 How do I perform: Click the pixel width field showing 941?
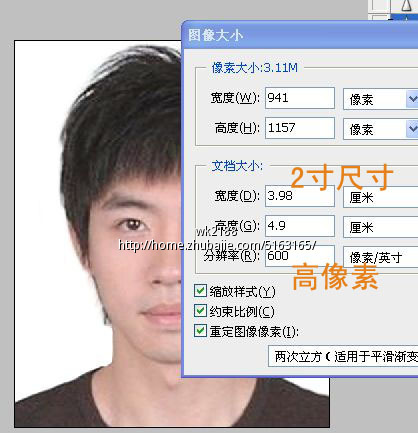[300, 98]
